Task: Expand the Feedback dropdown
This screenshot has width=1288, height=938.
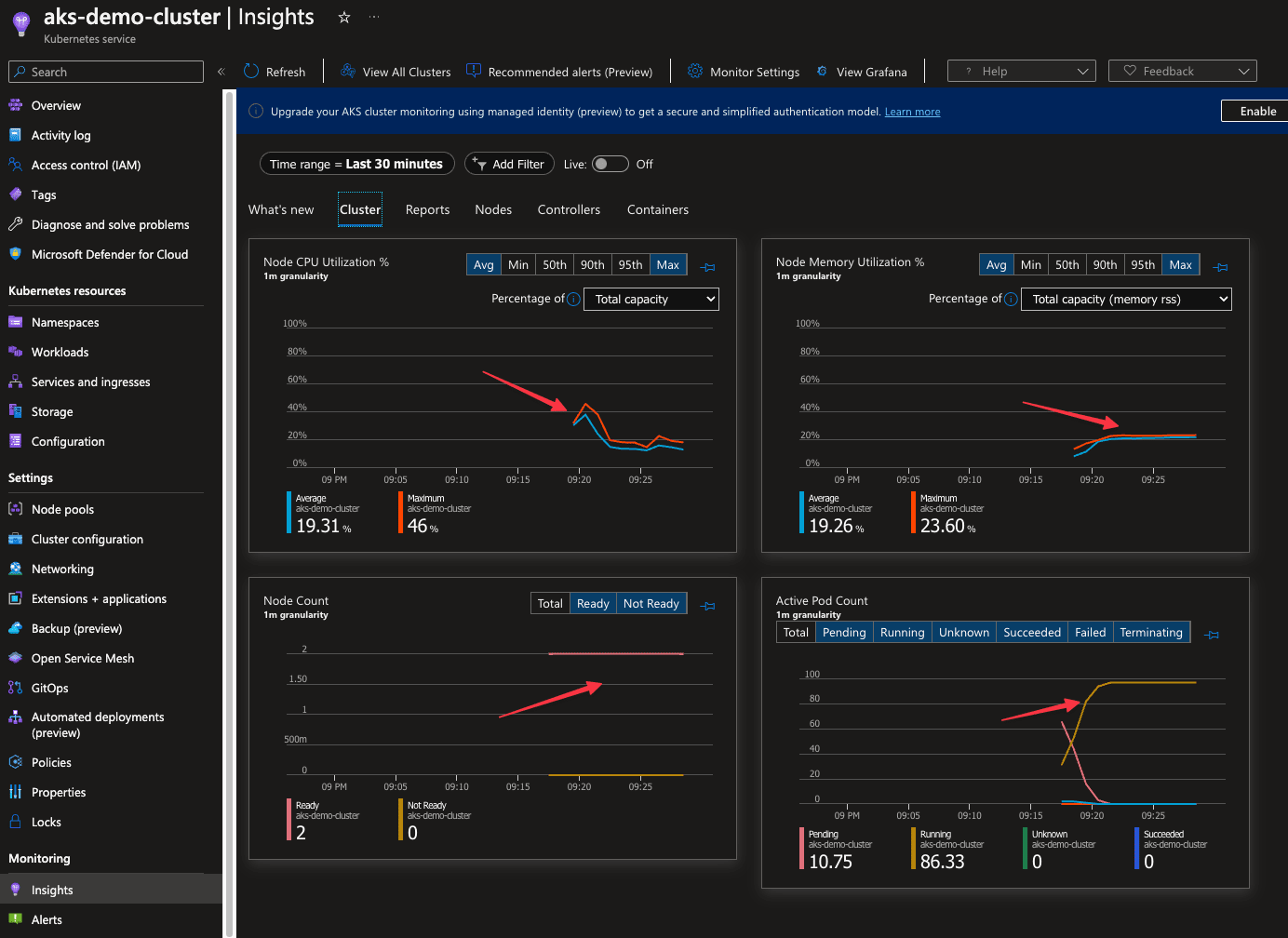Action: [1244, 70]
